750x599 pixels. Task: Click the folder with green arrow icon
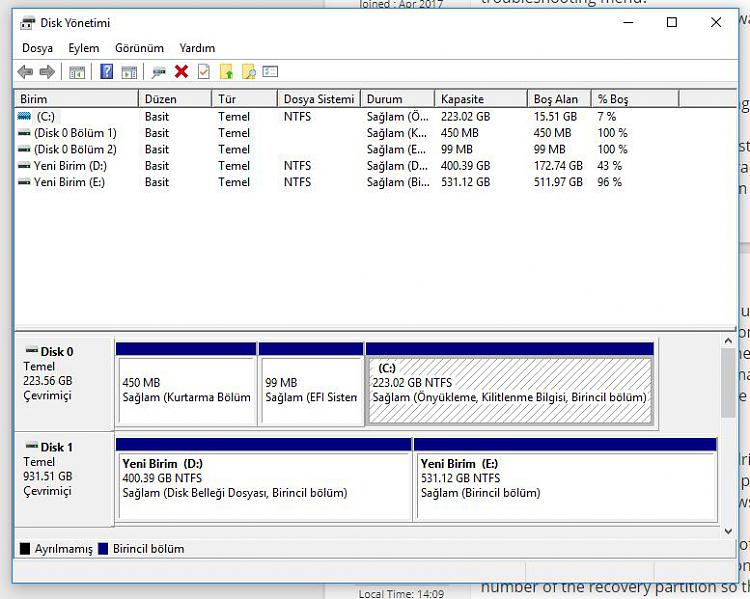(226, 72)
